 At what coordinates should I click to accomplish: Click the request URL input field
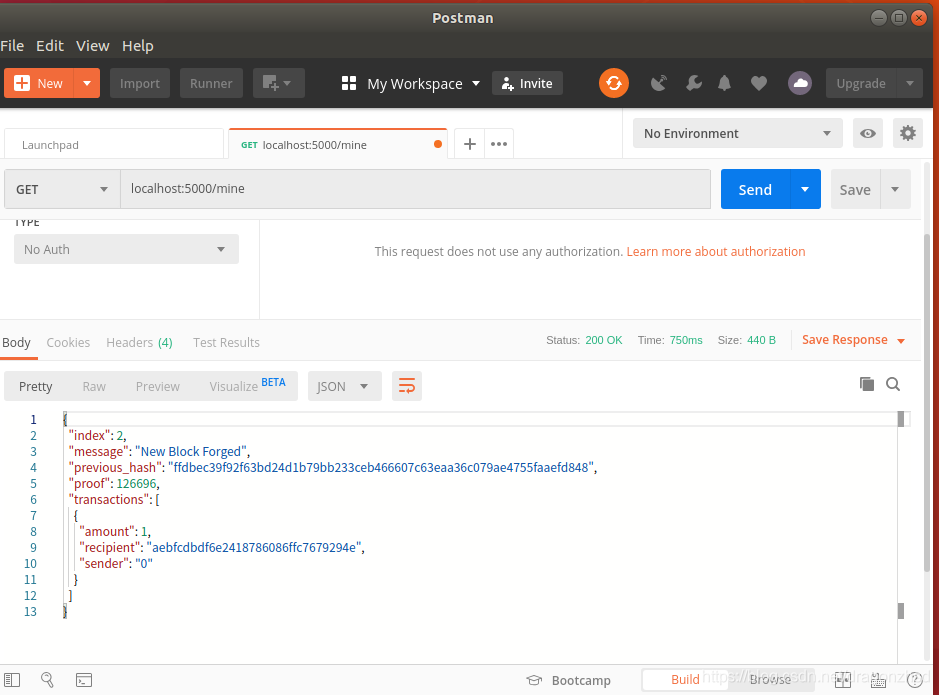pyautogui.click(x=416, y=189)
